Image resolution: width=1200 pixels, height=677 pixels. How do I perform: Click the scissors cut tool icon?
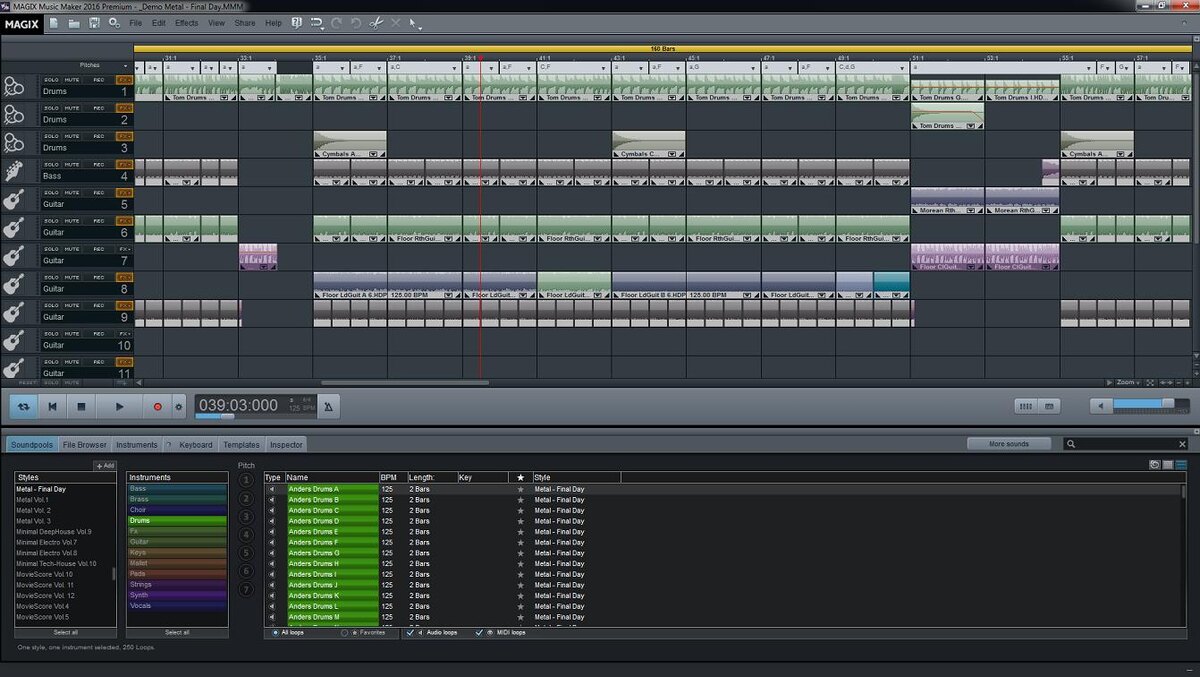(x=376, y=23)
